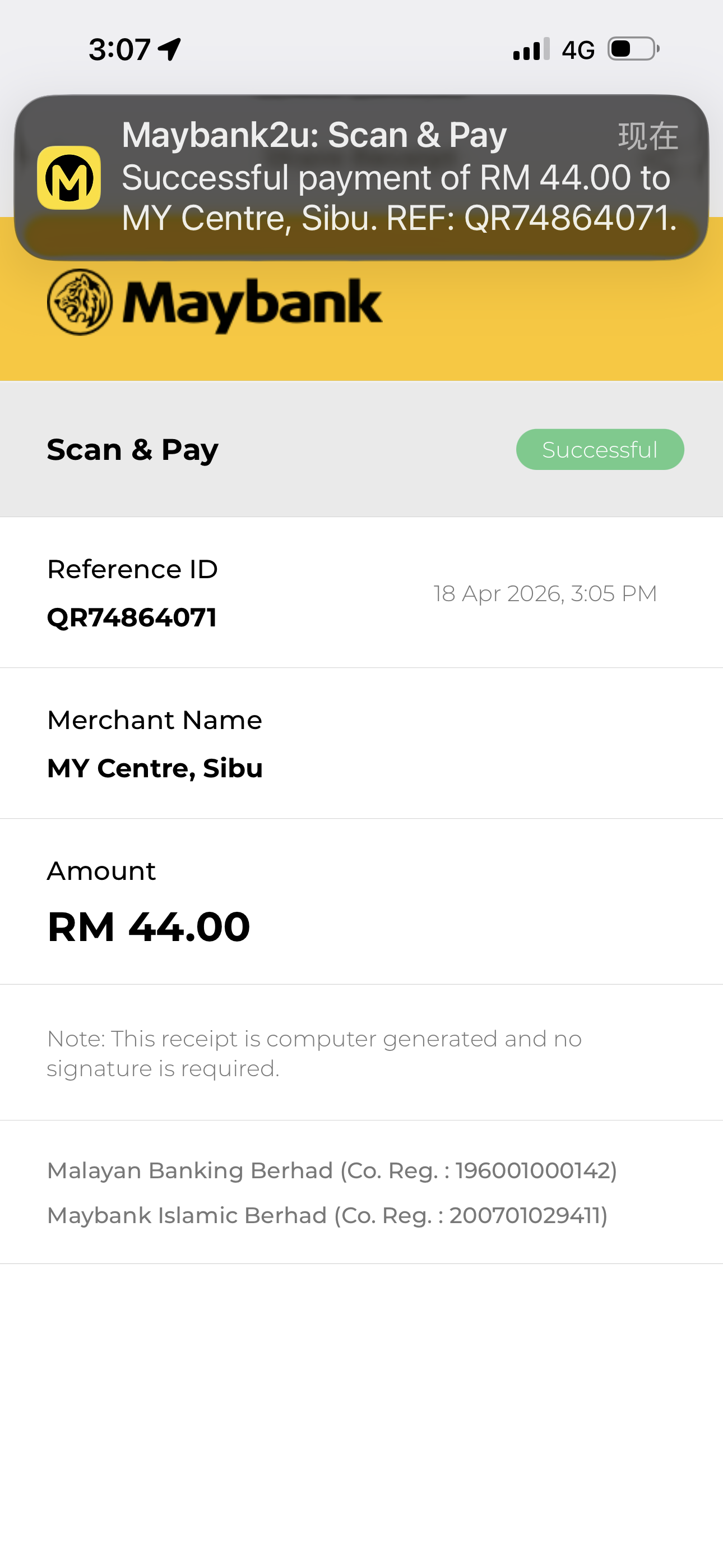Tap the notification's 现在 timestamp
This screenshot has width=723, height=1568.
pos(647,136)
